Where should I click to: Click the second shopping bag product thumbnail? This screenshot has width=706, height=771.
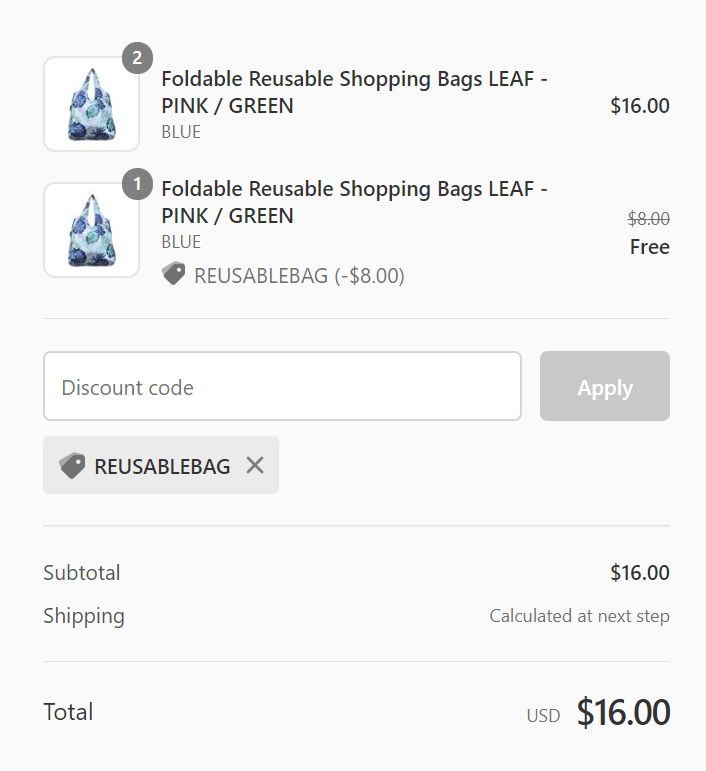pos(91,230)
